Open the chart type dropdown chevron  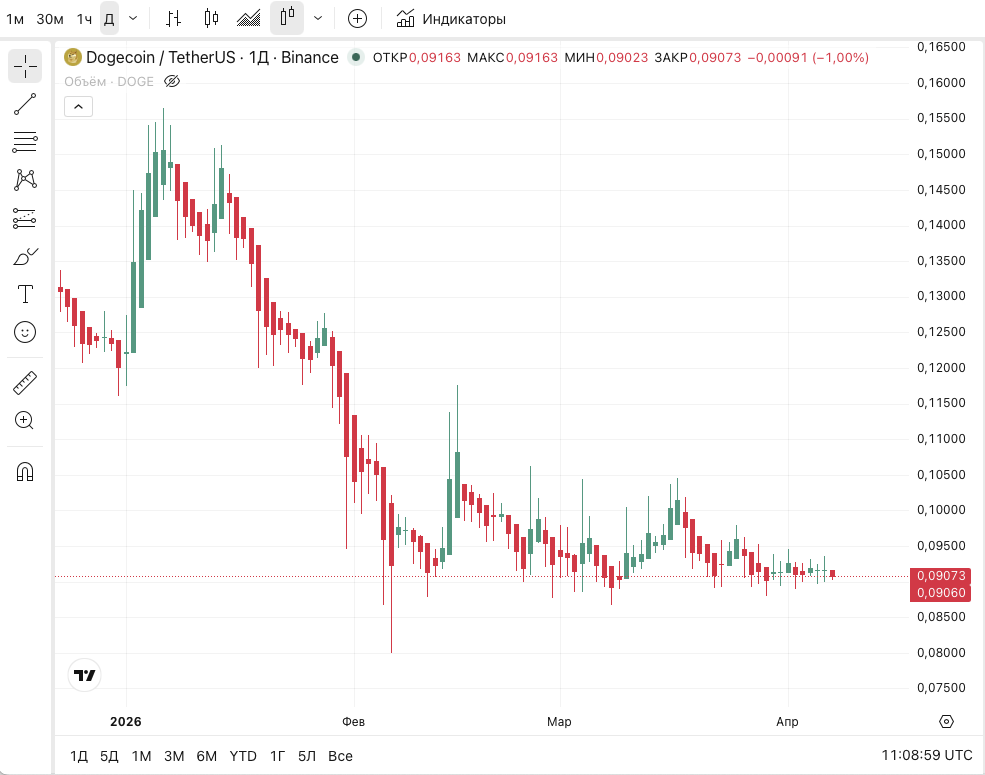[318, 18]
